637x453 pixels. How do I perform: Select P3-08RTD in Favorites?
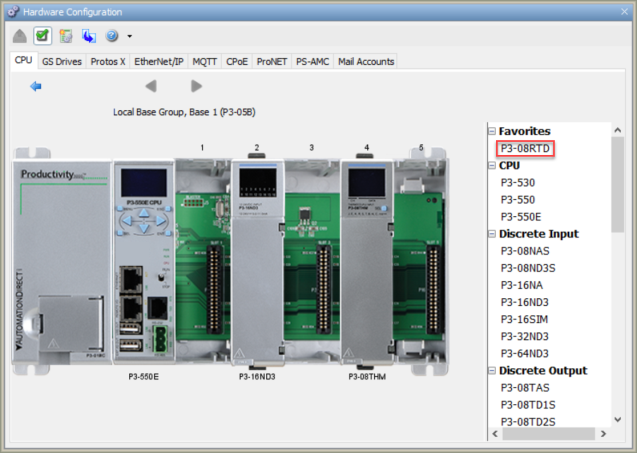pos(526,149)
